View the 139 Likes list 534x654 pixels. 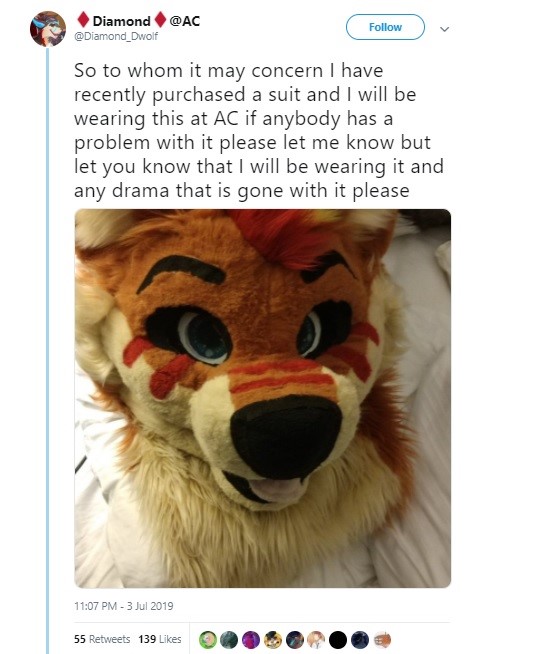160,639
